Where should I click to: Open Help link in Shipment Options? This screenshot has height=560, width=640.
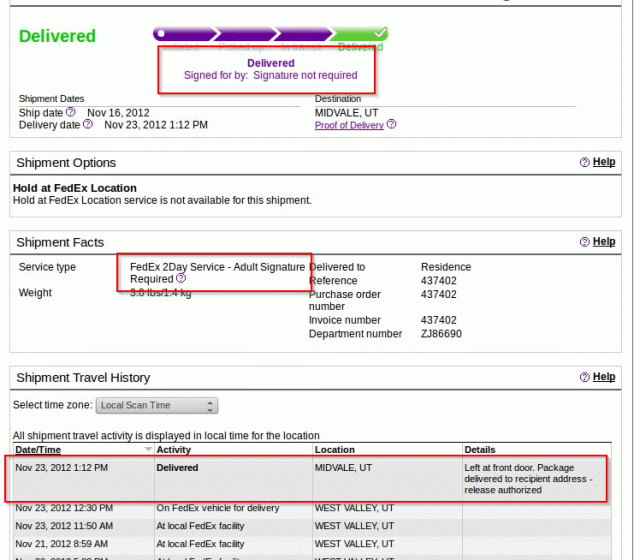click(604, 162)
